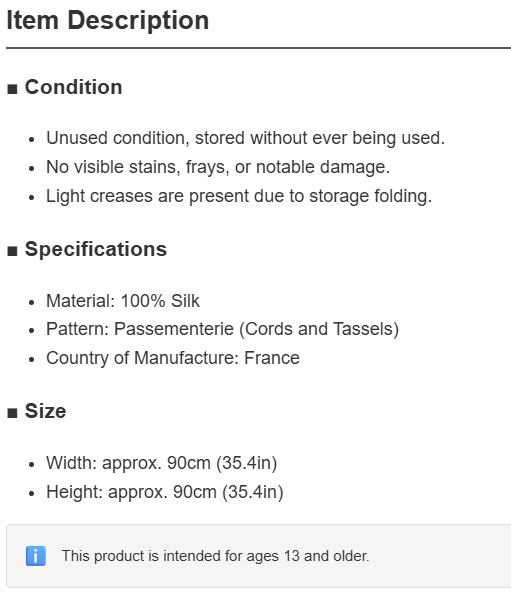Click the Passementerie pattern line
The image size is (511, 607).
pos(223,329)
